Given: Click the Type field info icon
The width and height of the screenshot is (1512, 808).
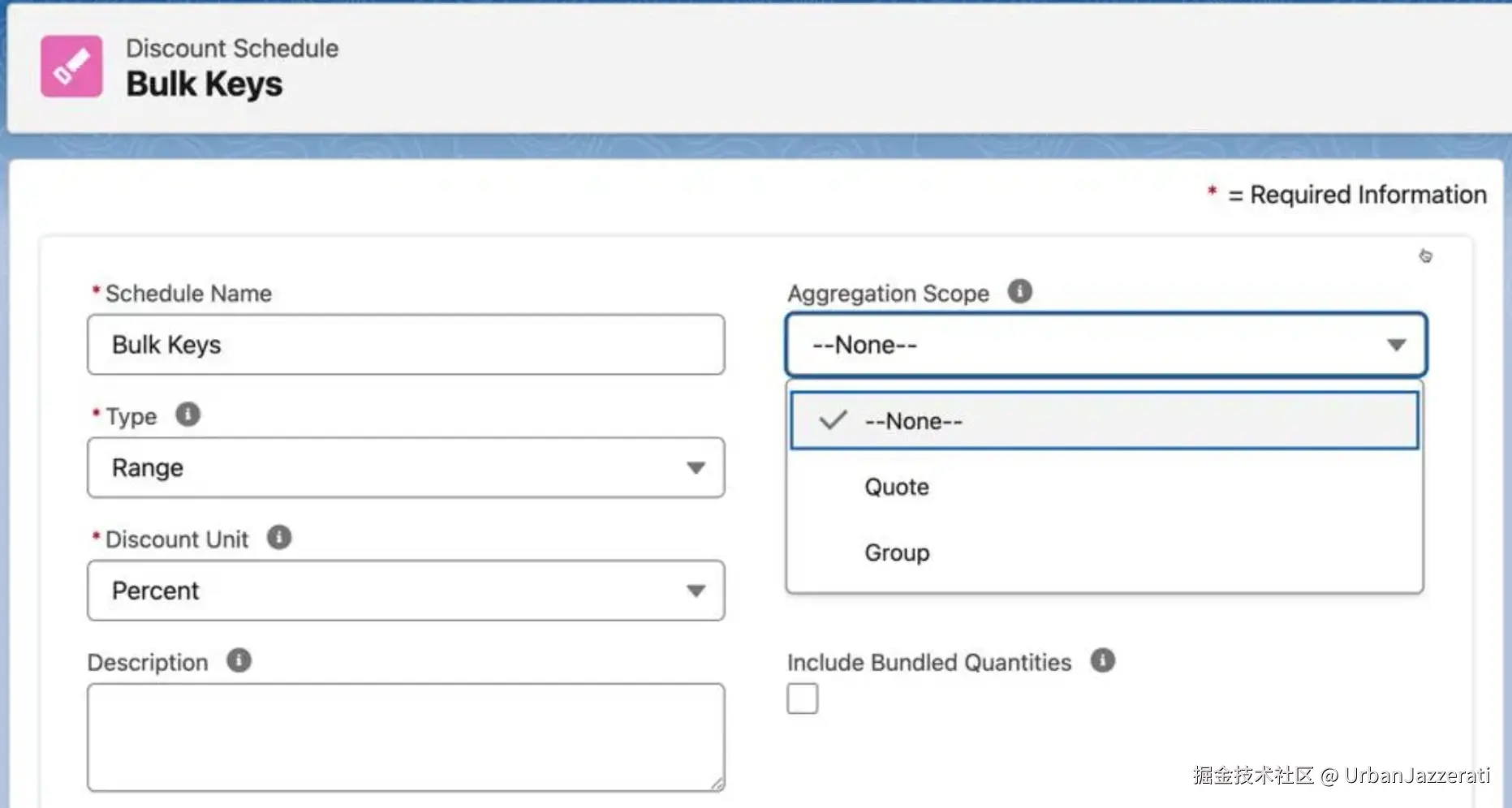Looking at the screenshot, I should click(187, 415).
